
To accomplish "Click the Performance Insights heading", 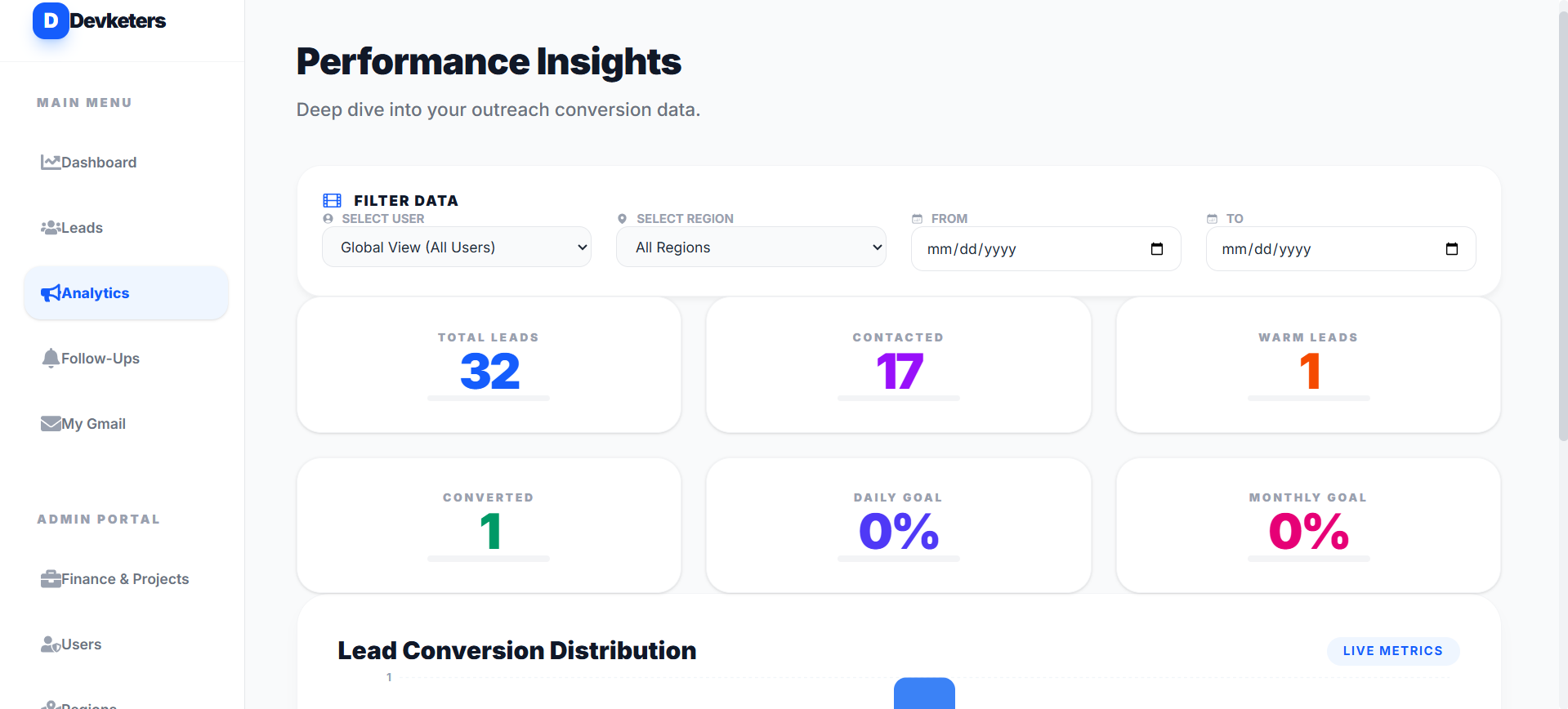I will [x=489, y=62].
